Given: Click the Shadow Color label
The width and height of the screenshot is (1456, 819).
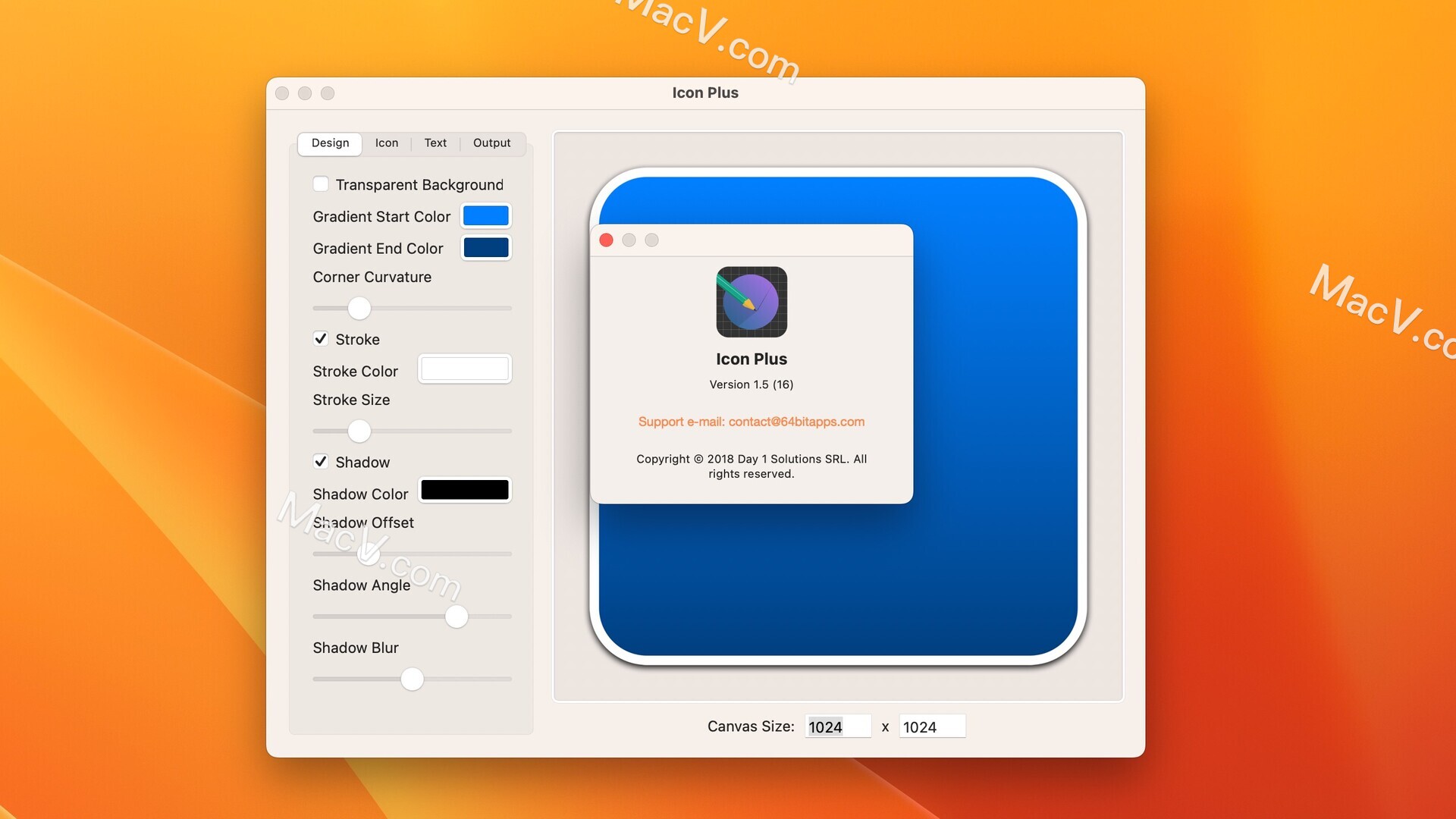Looking at the screenshot, I should pos(360,494).
